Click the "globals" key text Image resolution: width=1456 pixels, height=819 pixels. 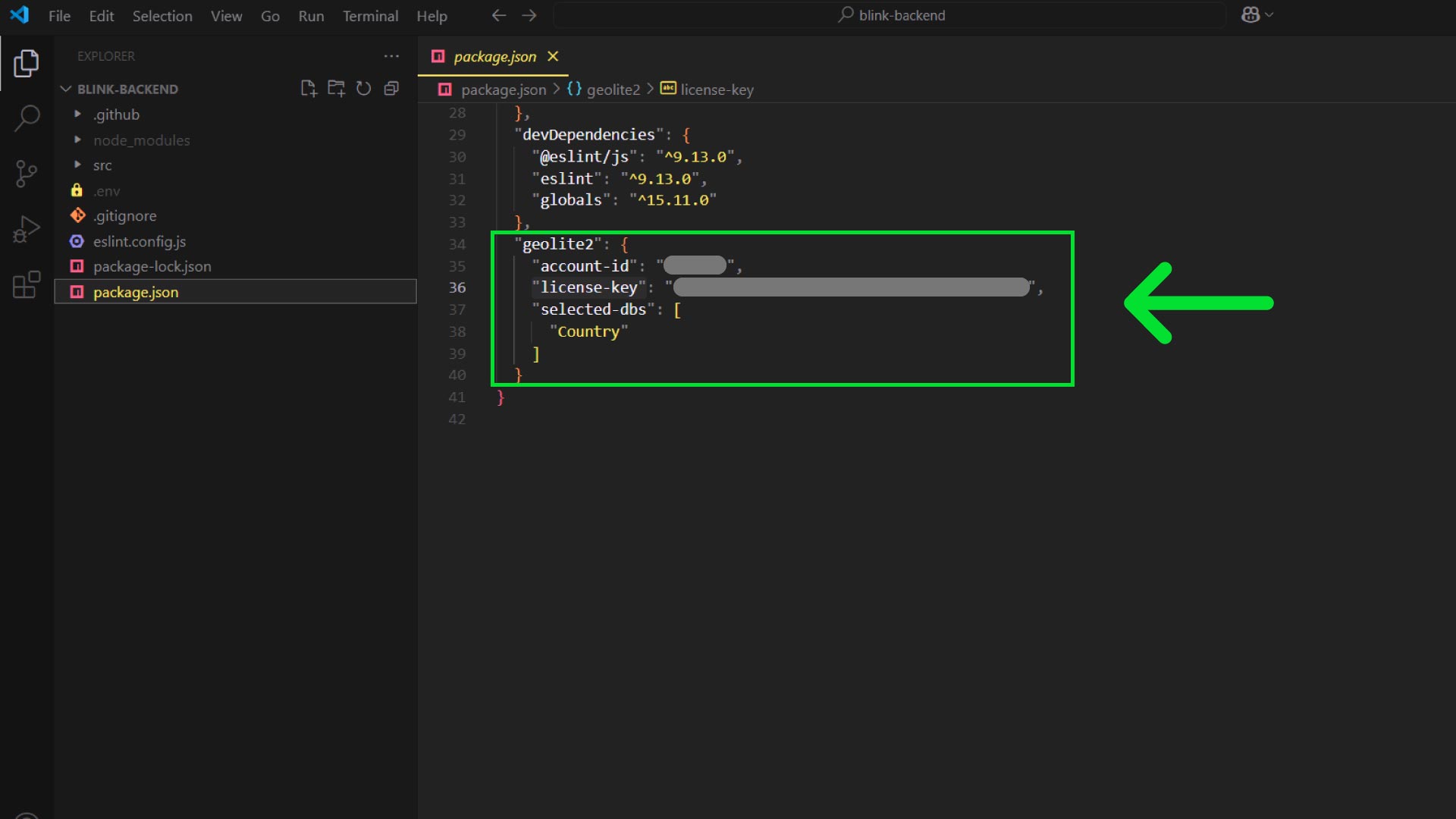571,200
